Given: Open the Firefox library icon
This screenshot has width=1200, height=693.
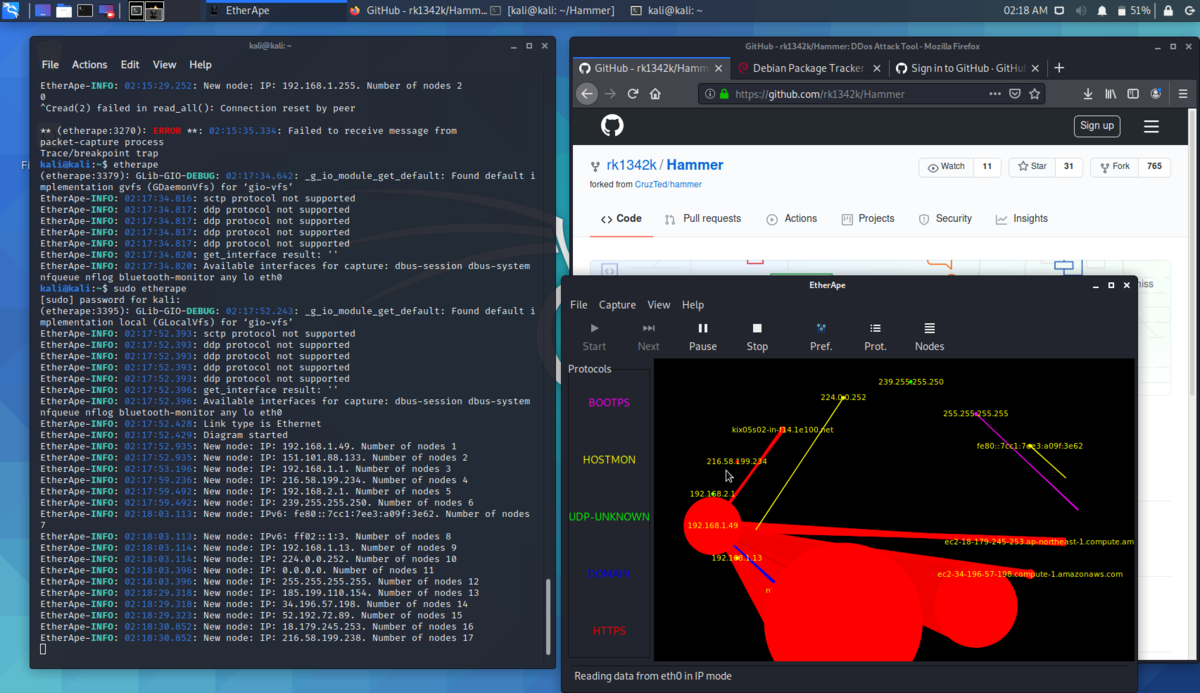Looking at the screenshot, I should 1111,94.
